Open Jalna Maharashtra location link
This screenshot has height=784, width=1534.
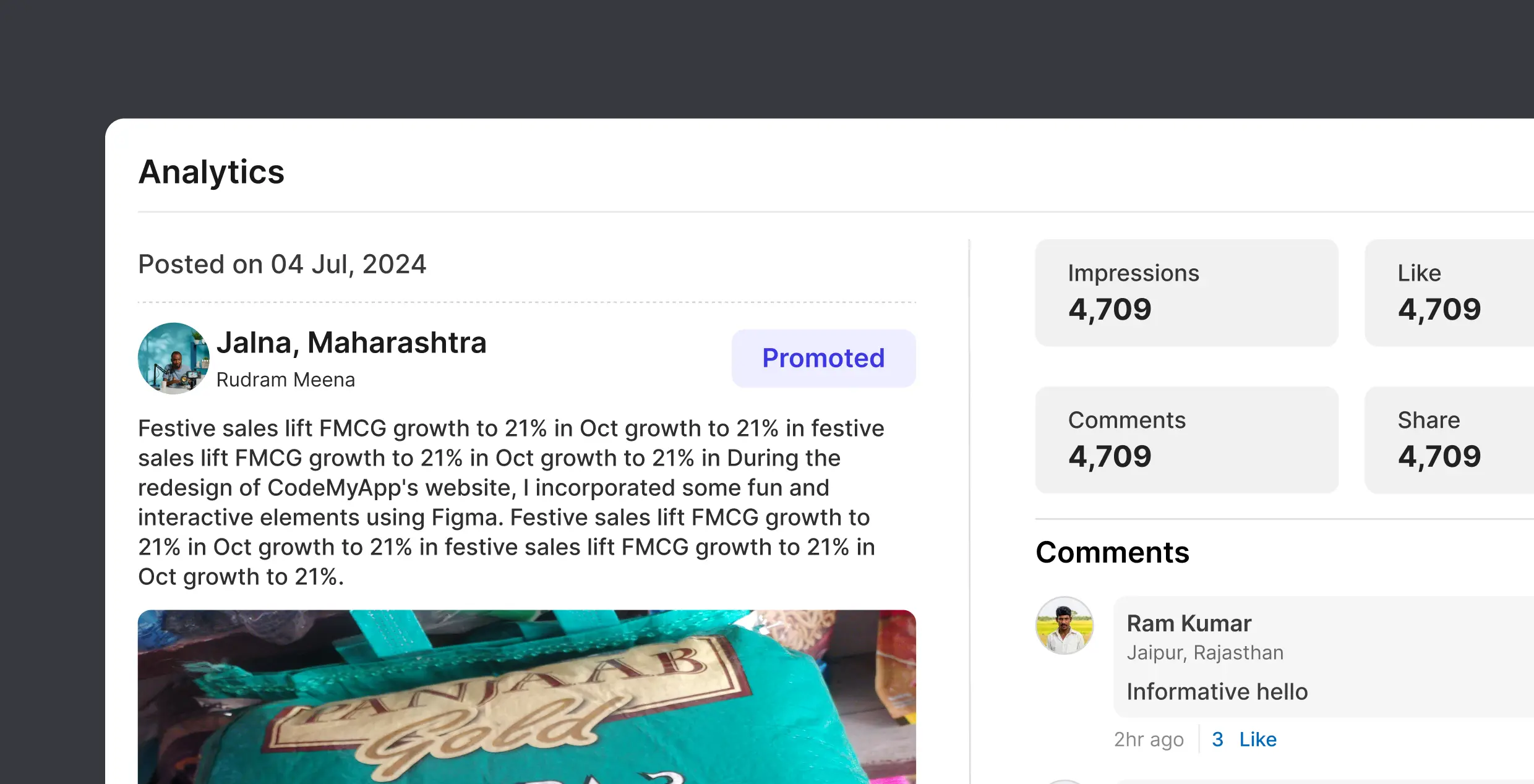[x=351, y=342]
